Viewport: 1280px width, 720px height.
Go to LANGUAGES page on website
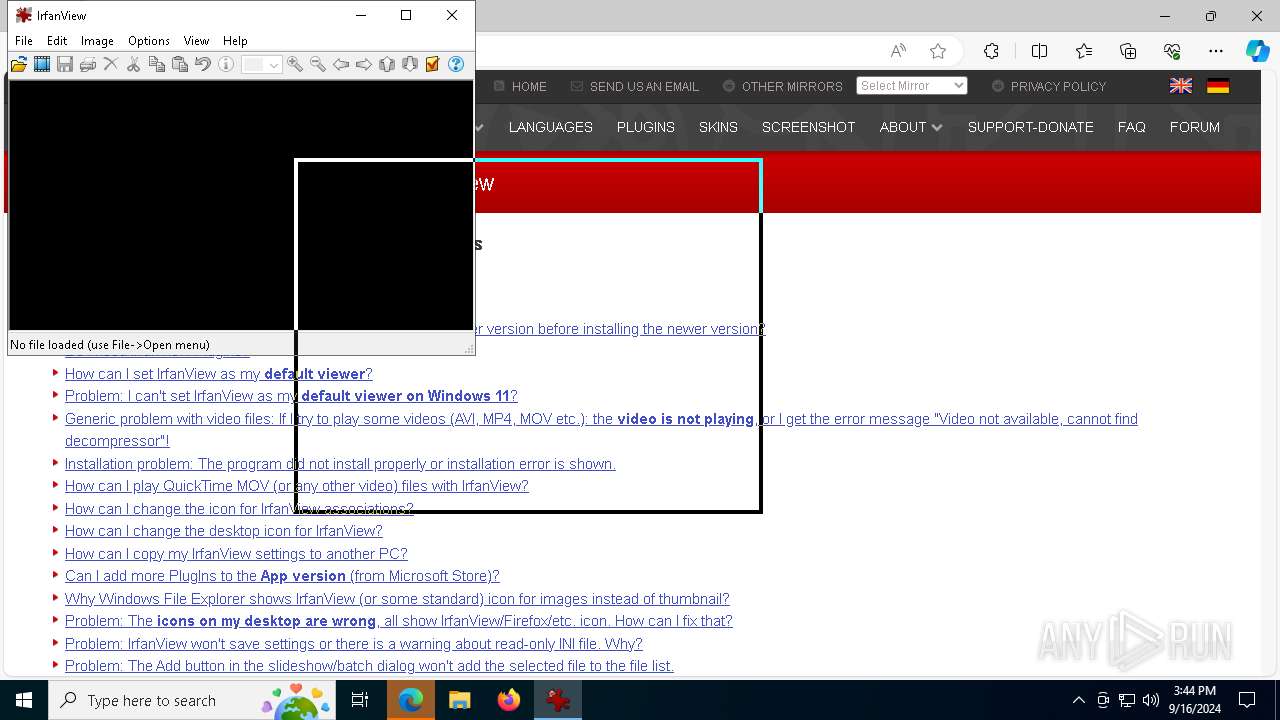click(x=551, y=127)
